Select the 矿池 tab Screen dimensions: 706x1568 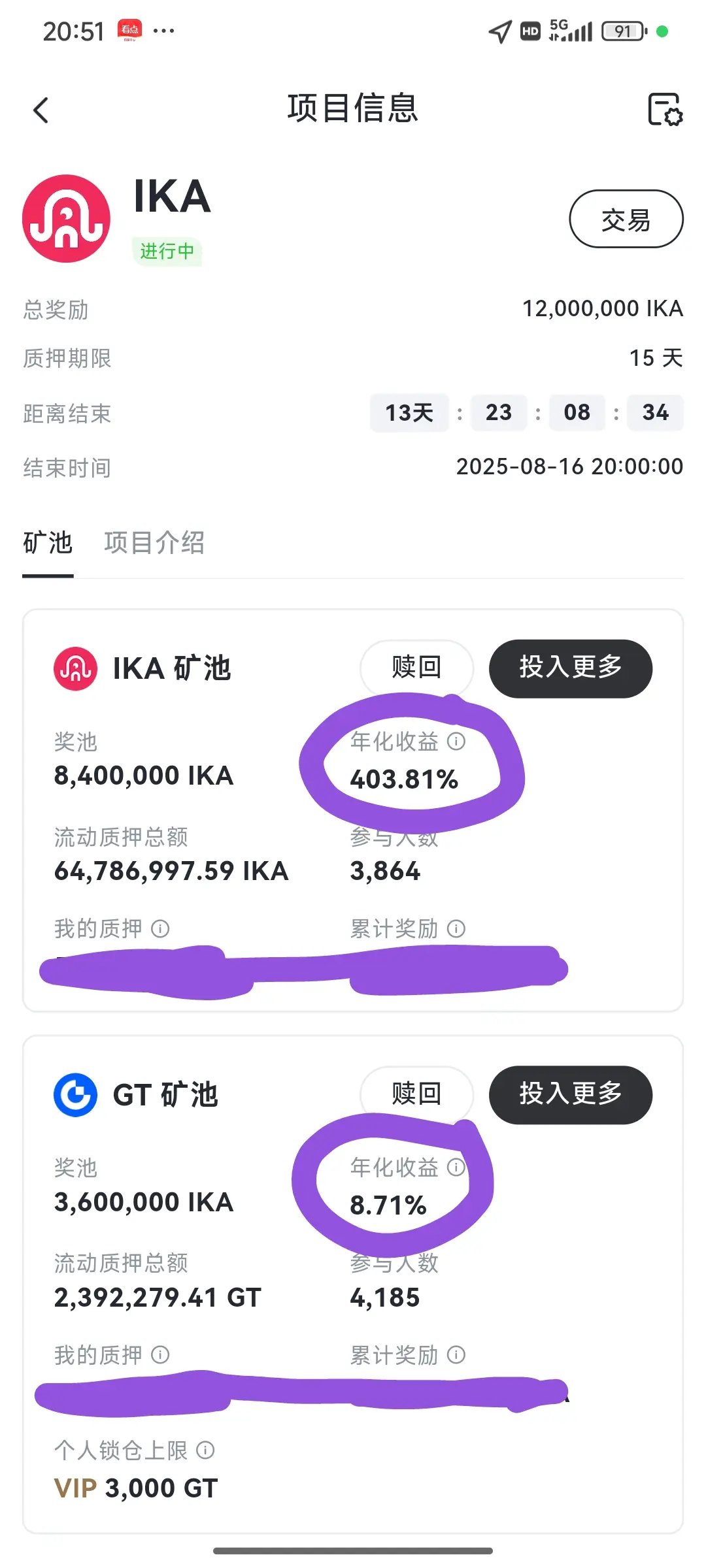(x=48, y=543)
